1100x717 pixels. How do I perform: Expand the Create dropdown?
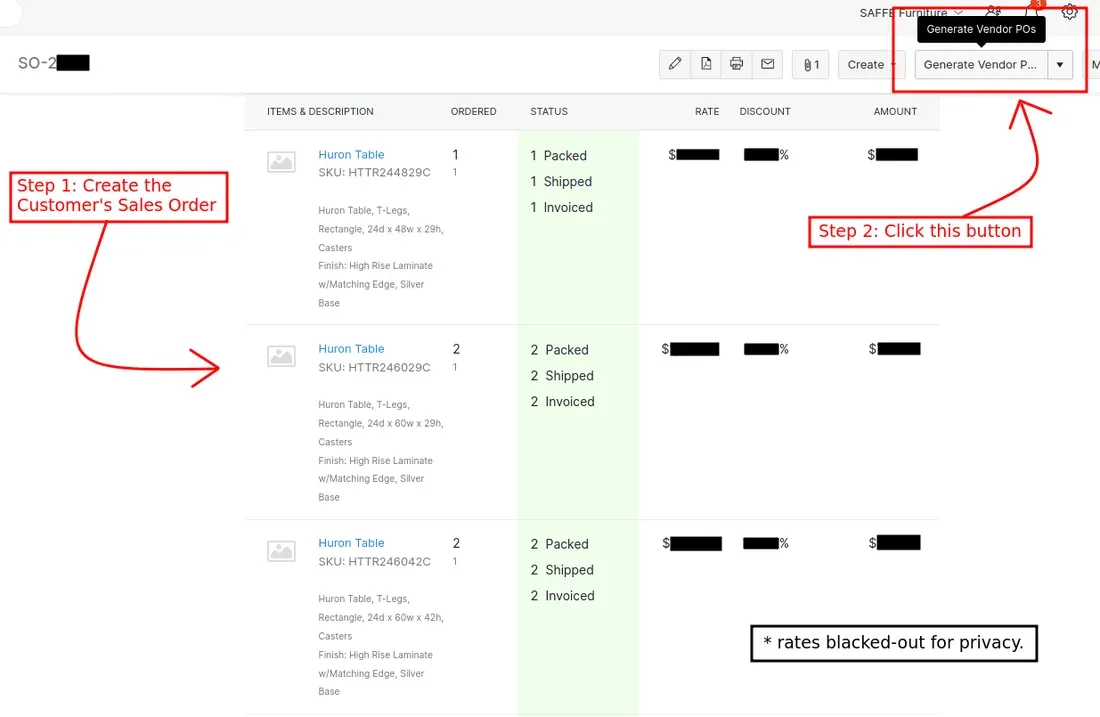[871, 65]
